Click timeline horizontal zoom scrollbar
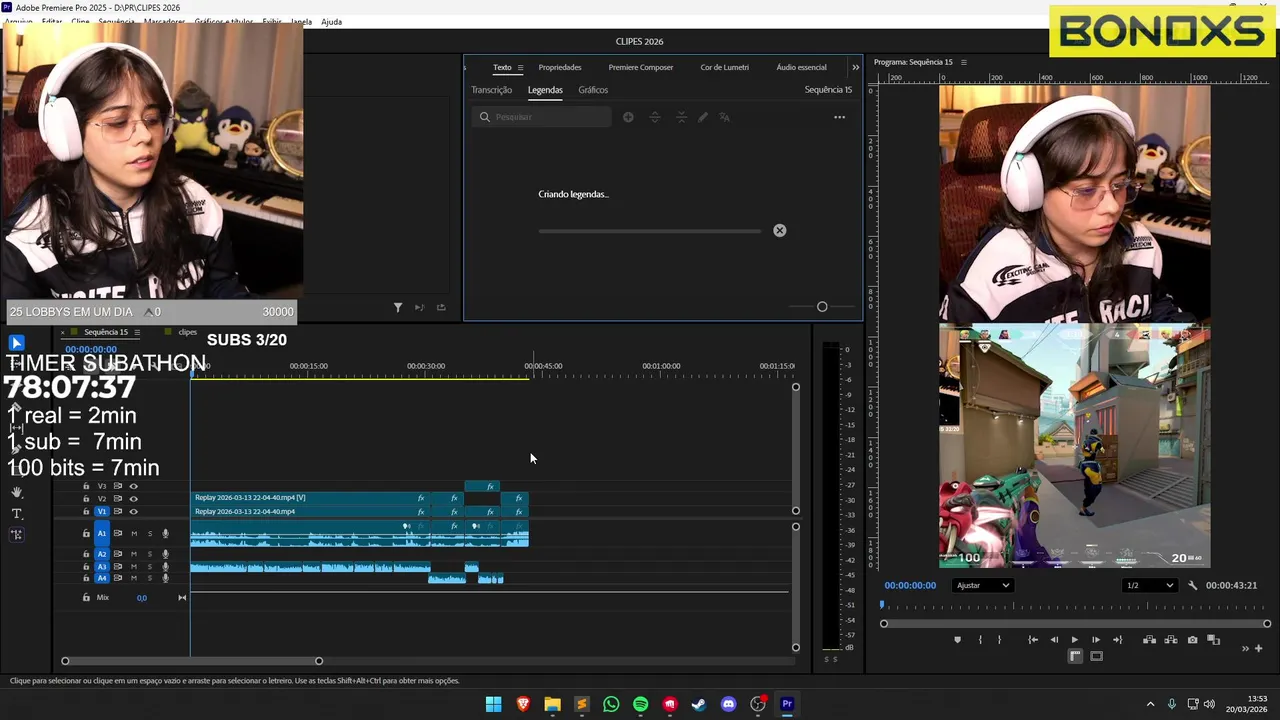1280x720 pixels. tap(192, 661)
